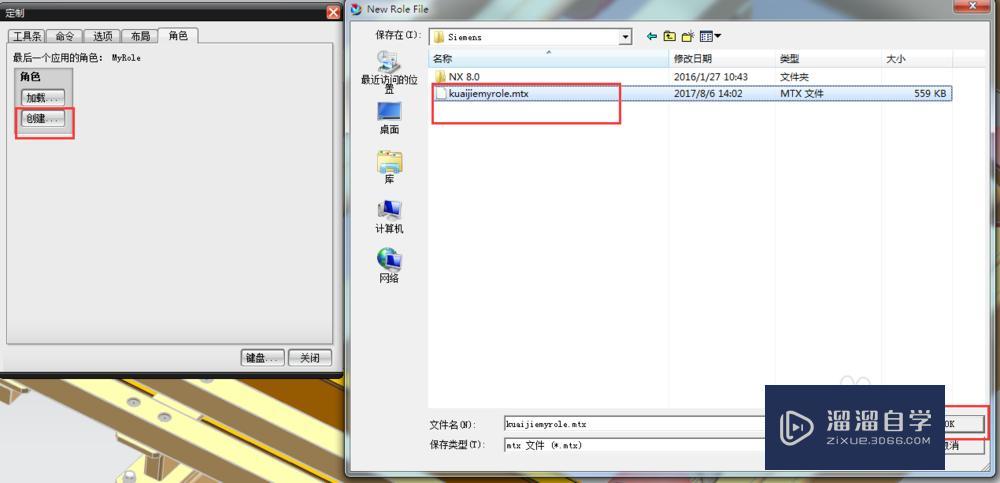The width and height of the screenshot is (1000, 483).
Task: Close the 定制 dialog with the X
Action: pos(332,11)
